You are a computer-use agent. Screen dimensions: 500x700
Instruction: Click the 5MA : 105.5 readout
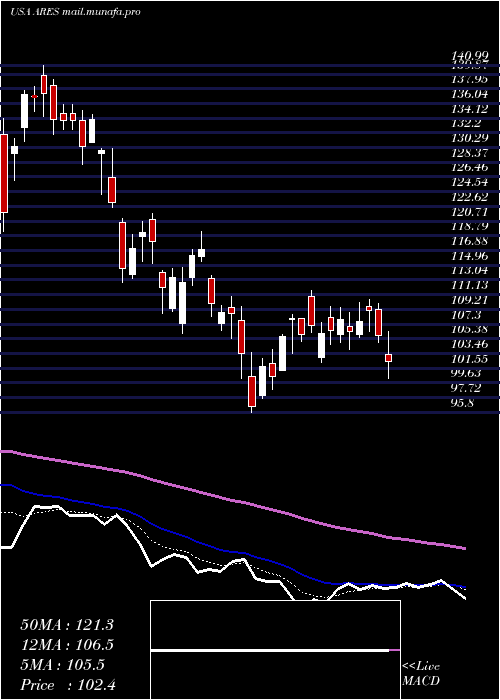point(62,665)
